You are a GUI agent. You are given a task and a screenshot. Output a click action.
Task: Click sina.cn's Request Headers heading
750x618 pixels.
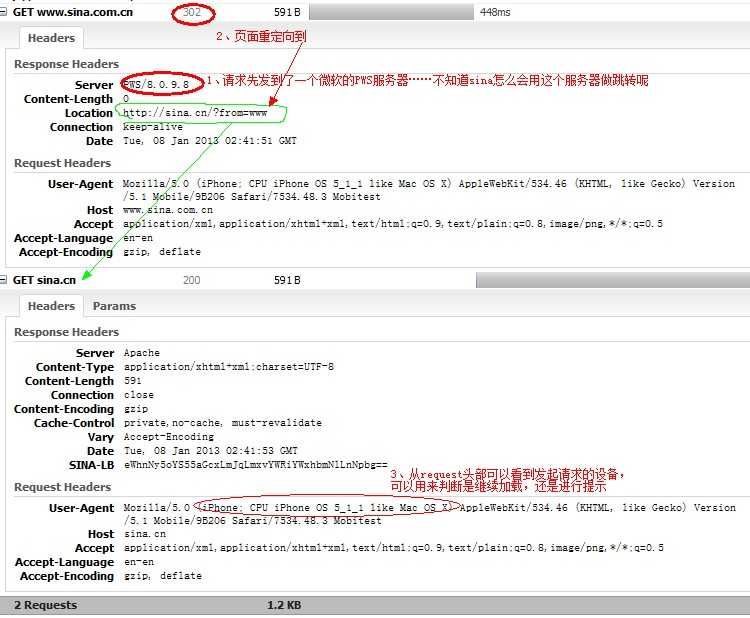point(63,487)
